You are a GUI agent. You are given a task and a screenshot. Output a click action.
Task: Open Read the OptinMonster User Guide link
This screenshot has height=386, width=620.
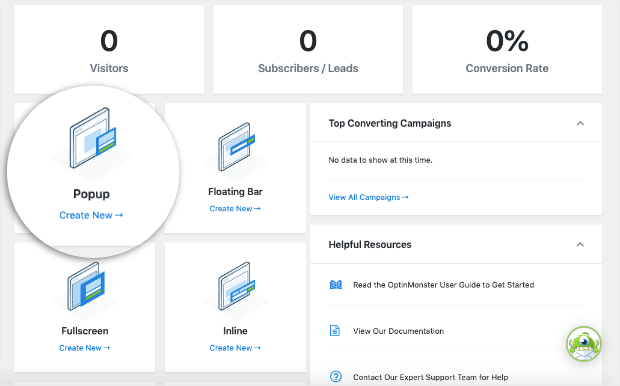click(444, 285)
